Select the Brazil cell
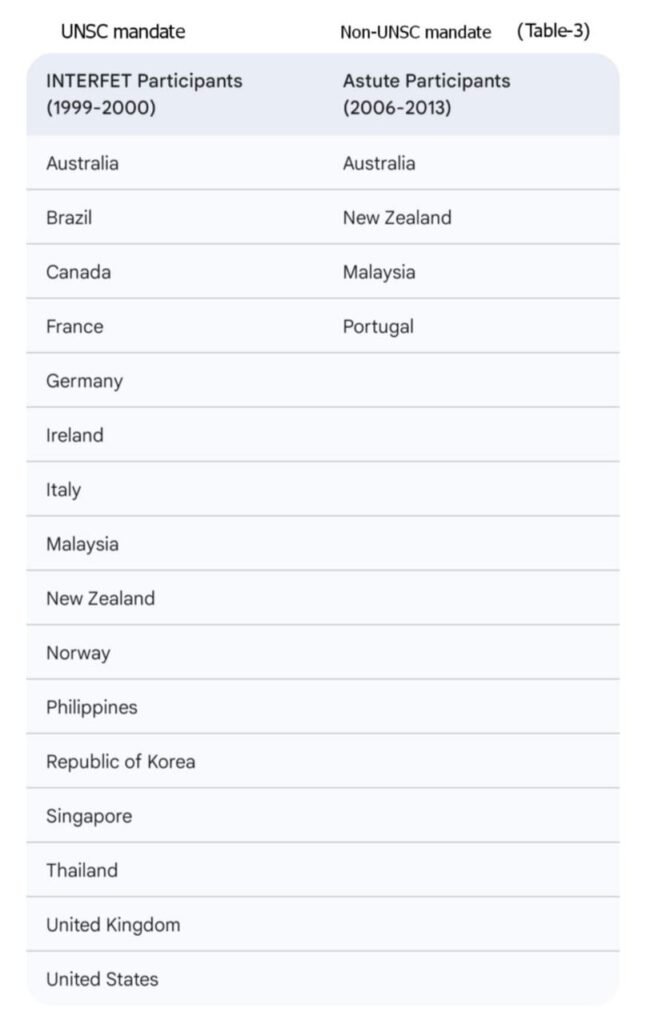The image size is (646, 1024). click(x=69, y=217)
